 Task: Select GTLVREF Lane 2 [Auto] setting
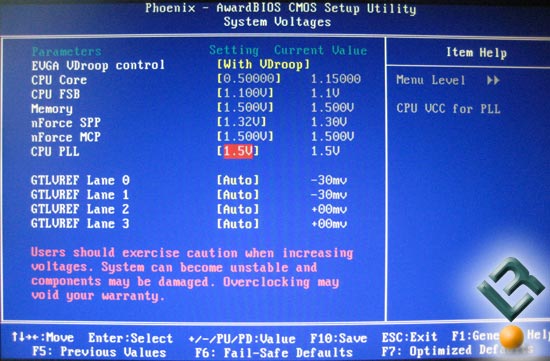coord(238,209)
